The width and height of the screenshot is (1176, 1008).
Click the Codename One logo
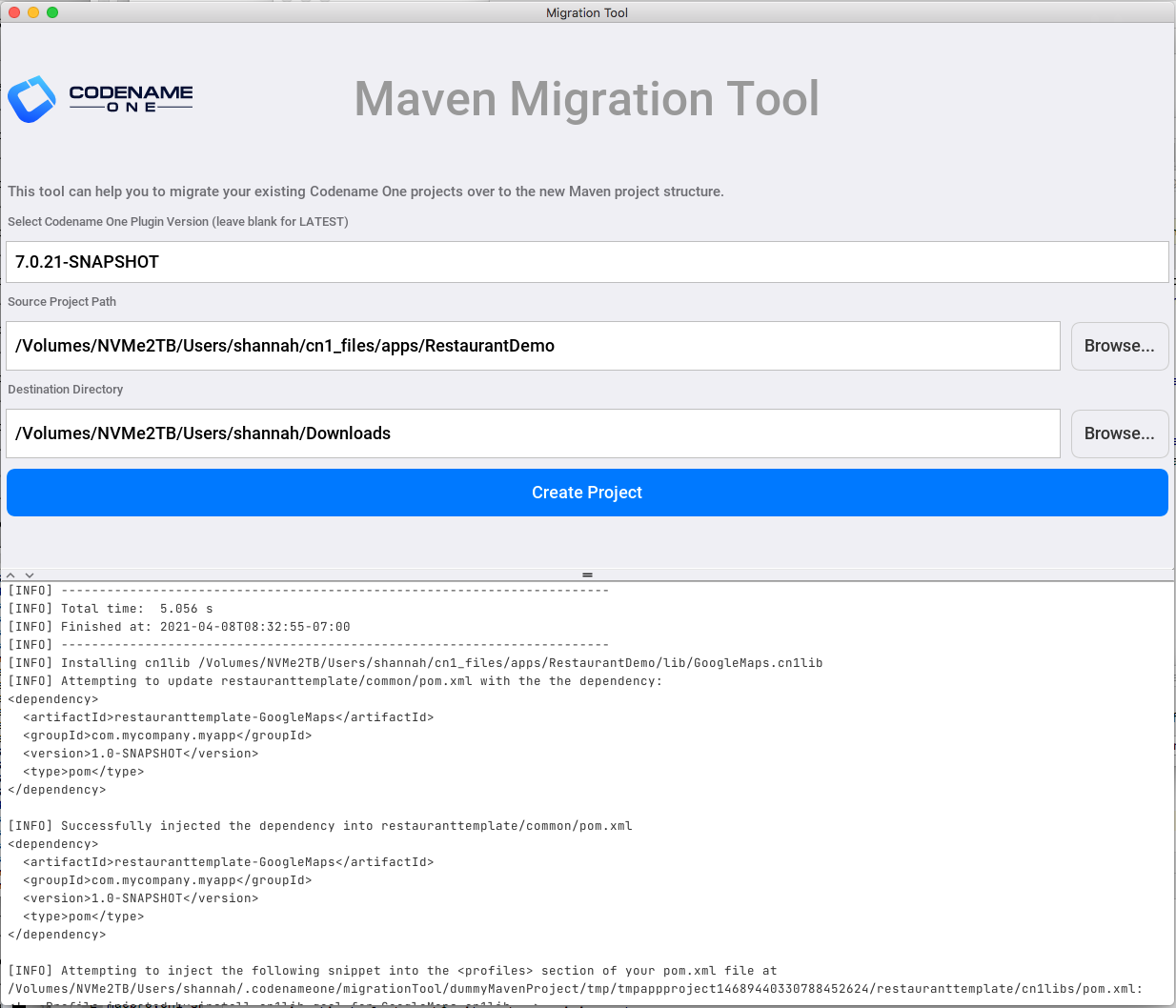click(100, 99)
